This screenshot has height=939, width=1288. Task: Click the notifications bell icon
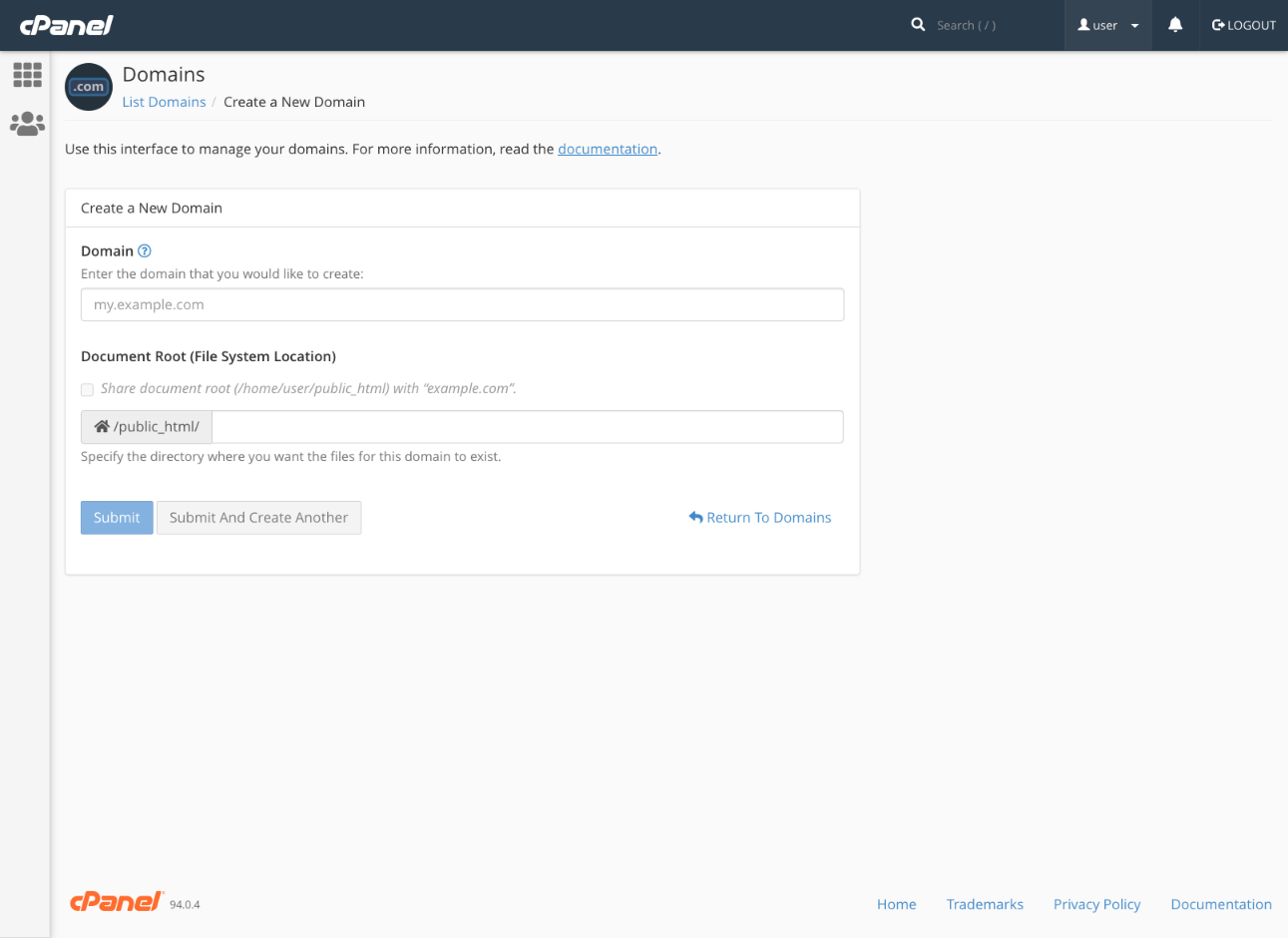tap(1175, 25)
